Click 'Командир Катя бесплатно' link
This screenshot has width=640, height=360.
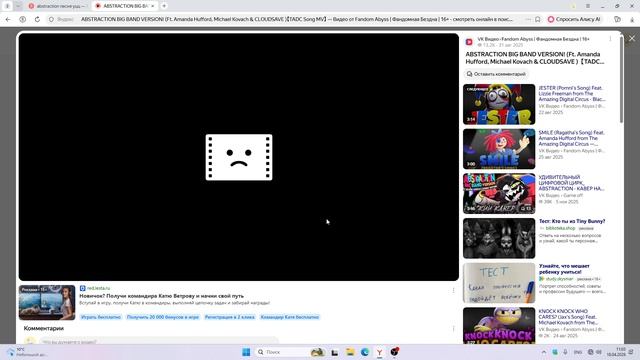click(x=290, y=317)
